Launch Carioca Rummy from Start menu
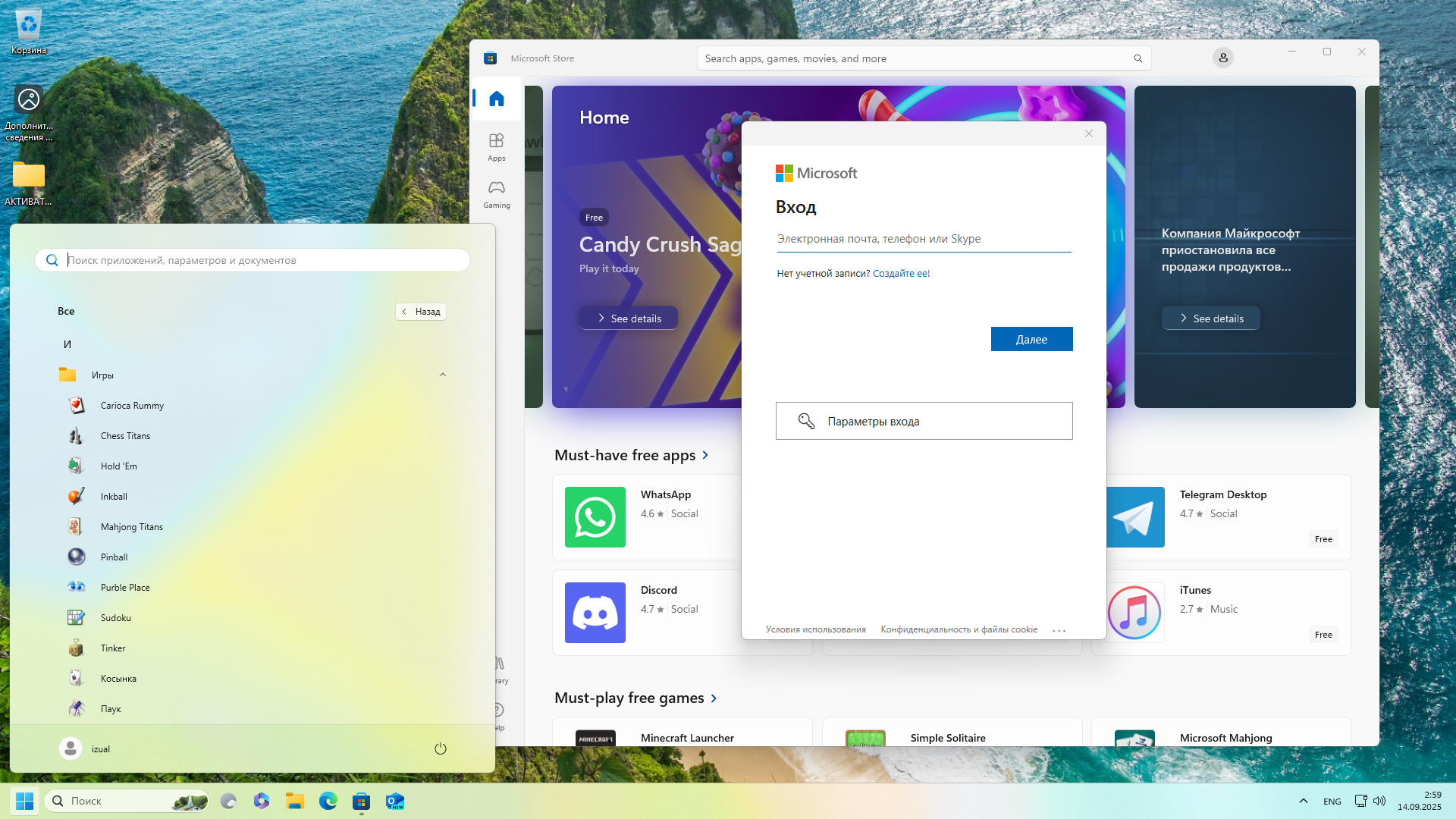The width and height of the screenshot is (1456, 819). pos(253,406)
